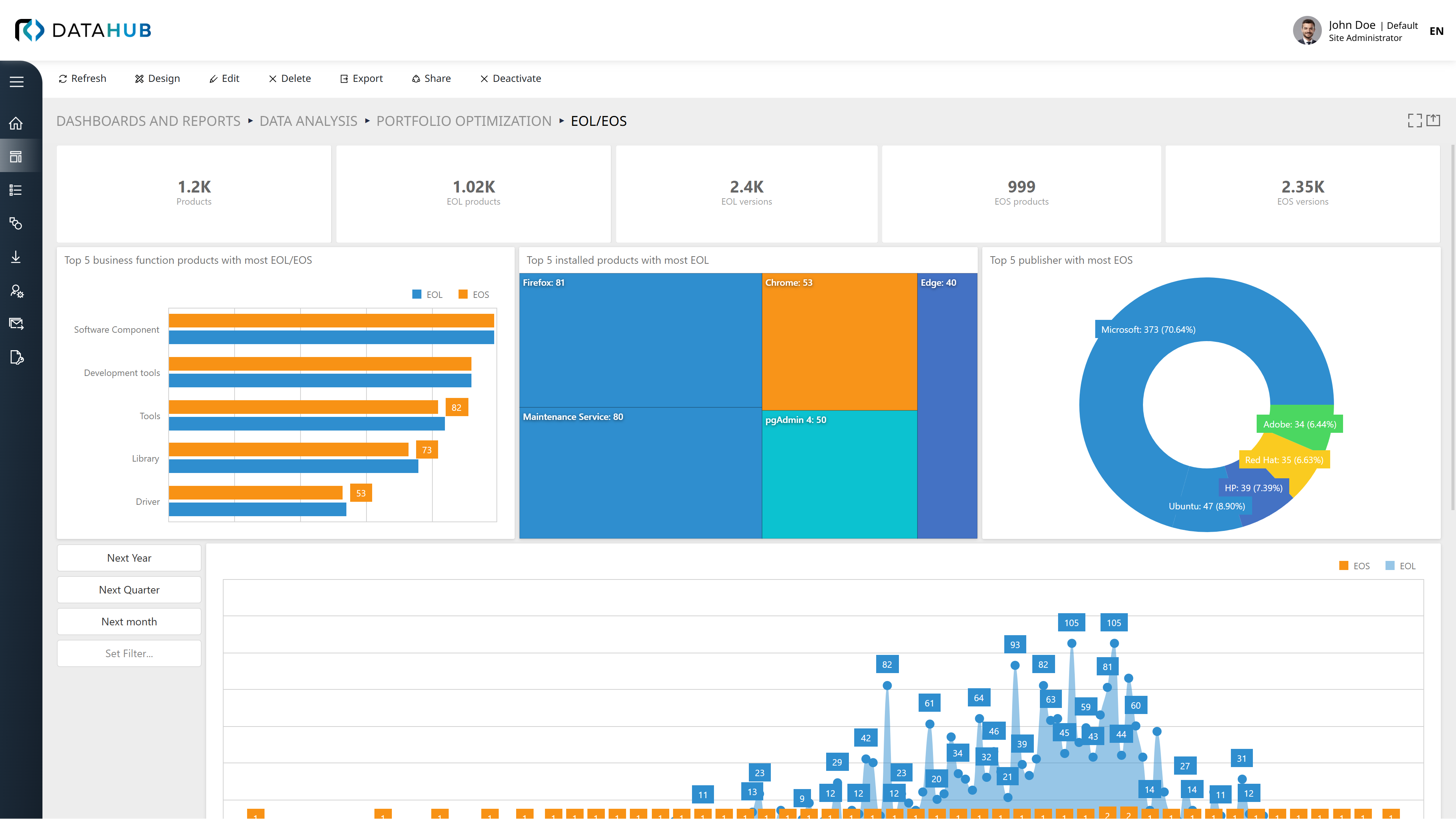Viewport: 1456px width, 819px height.
Task: Click Refresh in the toolbar
Action: click(83, 78)
